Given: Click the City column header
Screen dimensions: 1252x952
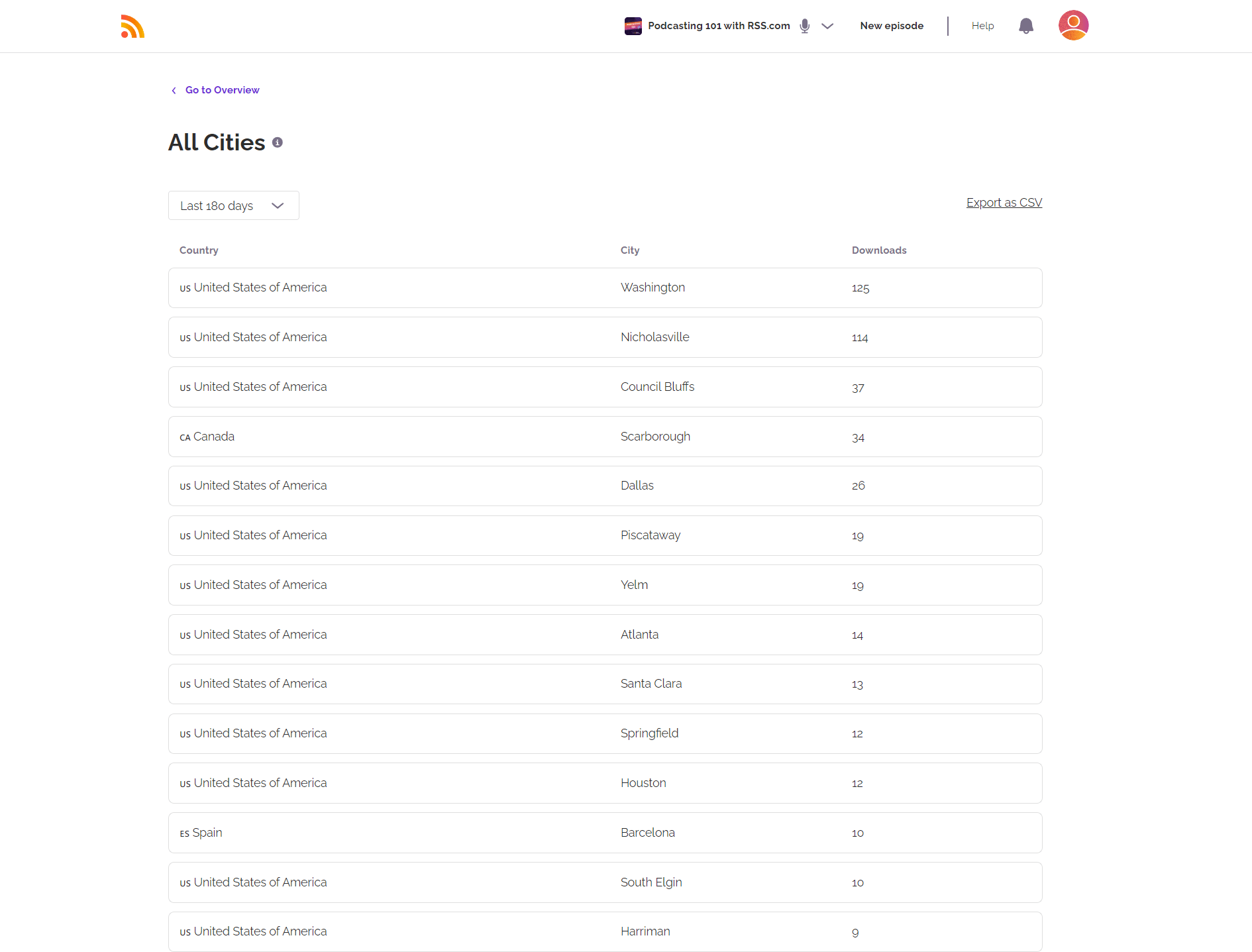Looking at the screenshot, I should (629, 250).
